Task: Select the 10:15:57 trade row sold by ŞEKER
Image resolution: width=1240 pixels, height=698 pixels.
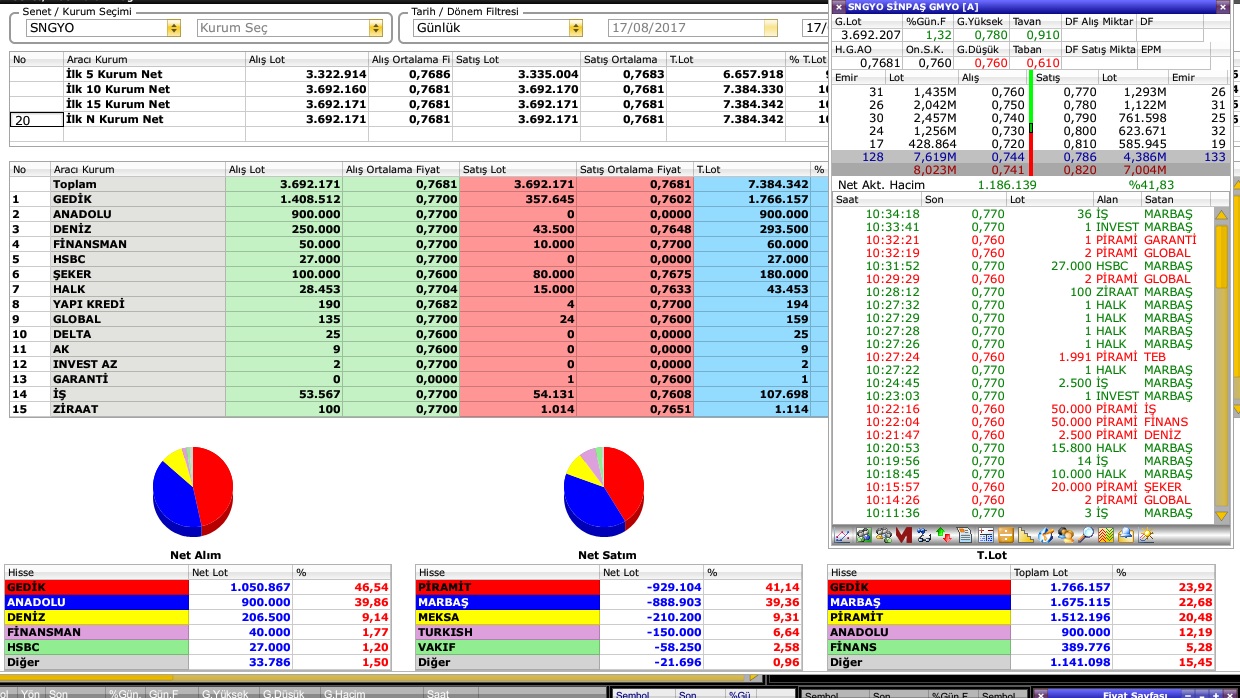Action: click(x=1023, y=487)
